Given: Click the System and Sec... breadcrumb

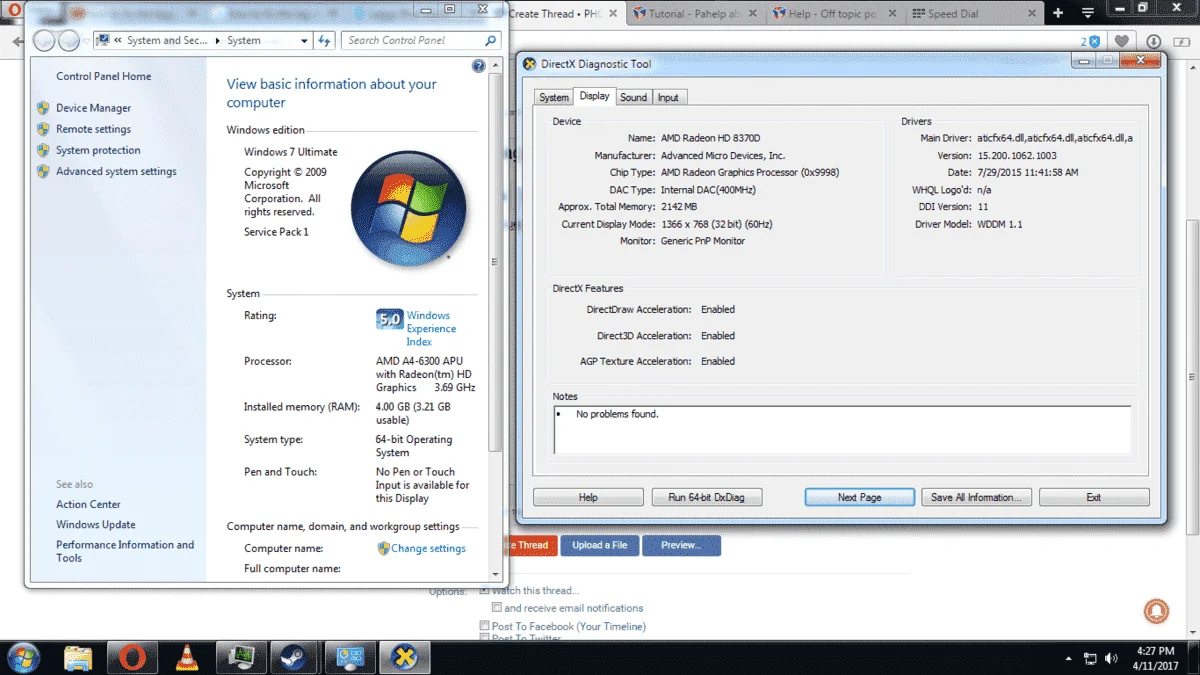Looking at the screenshot, I should [x=167, y=40].
